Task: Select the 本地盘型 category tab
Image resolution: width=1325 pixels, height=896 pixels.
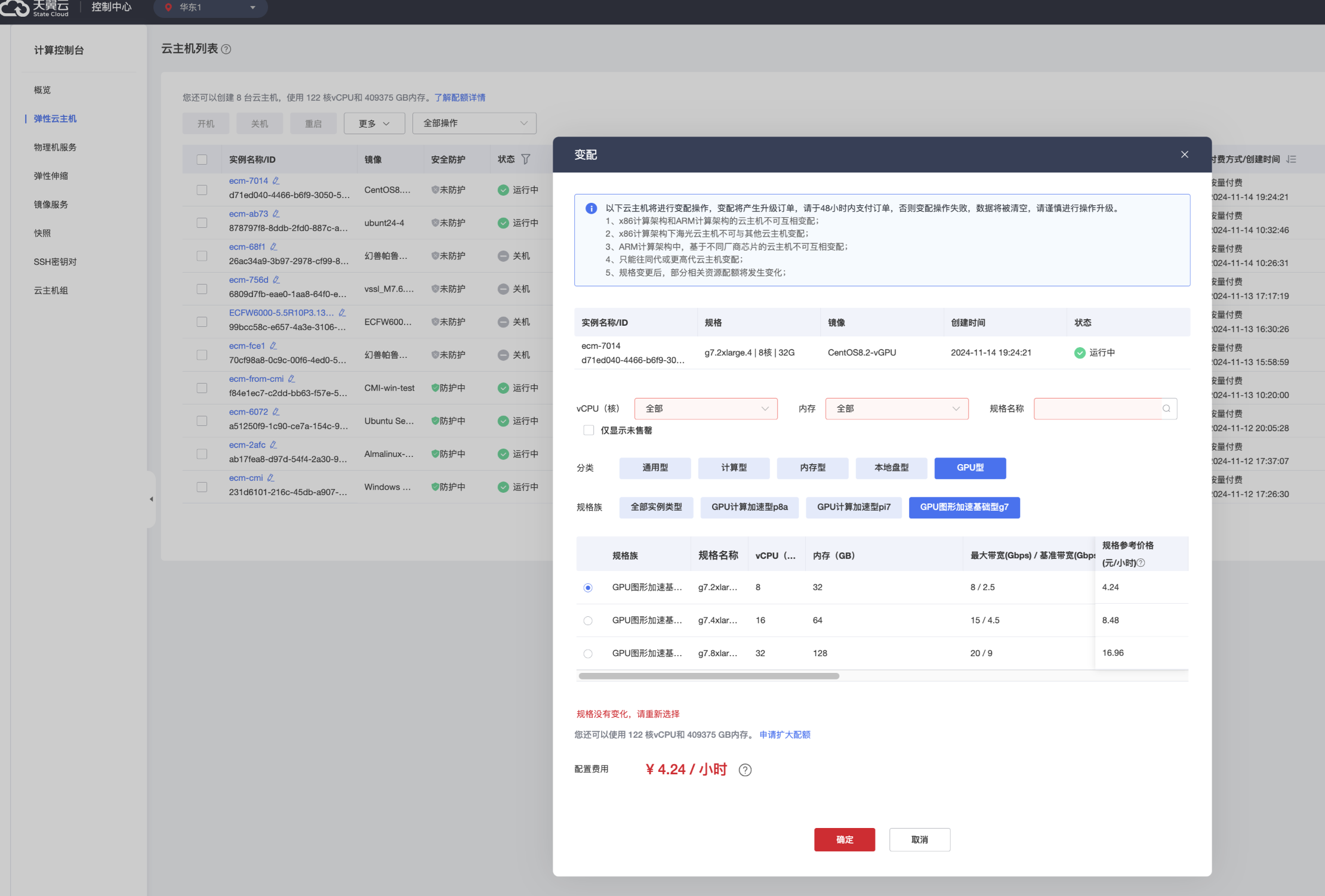Action: [891, 468]
